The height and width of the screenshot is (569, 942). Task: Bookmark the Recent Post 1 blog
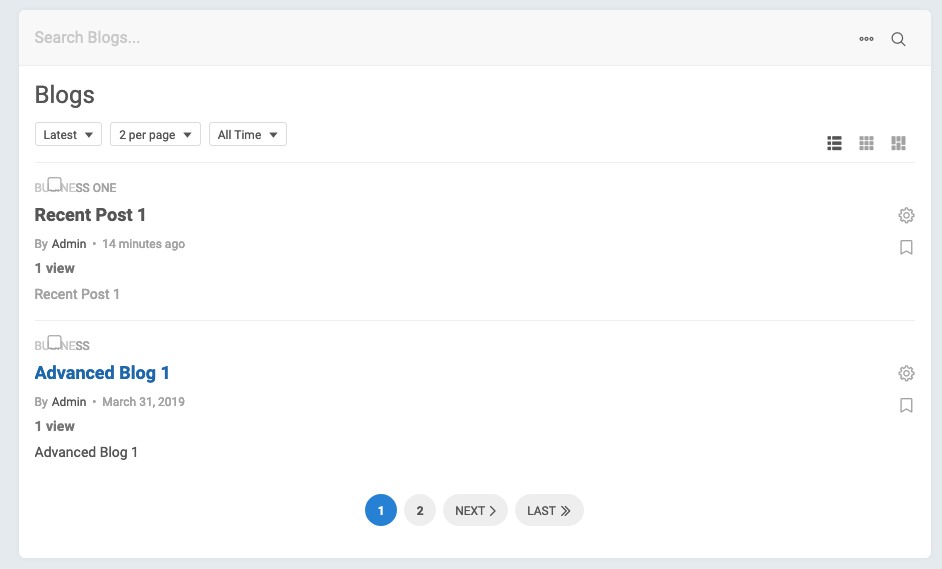906,247
